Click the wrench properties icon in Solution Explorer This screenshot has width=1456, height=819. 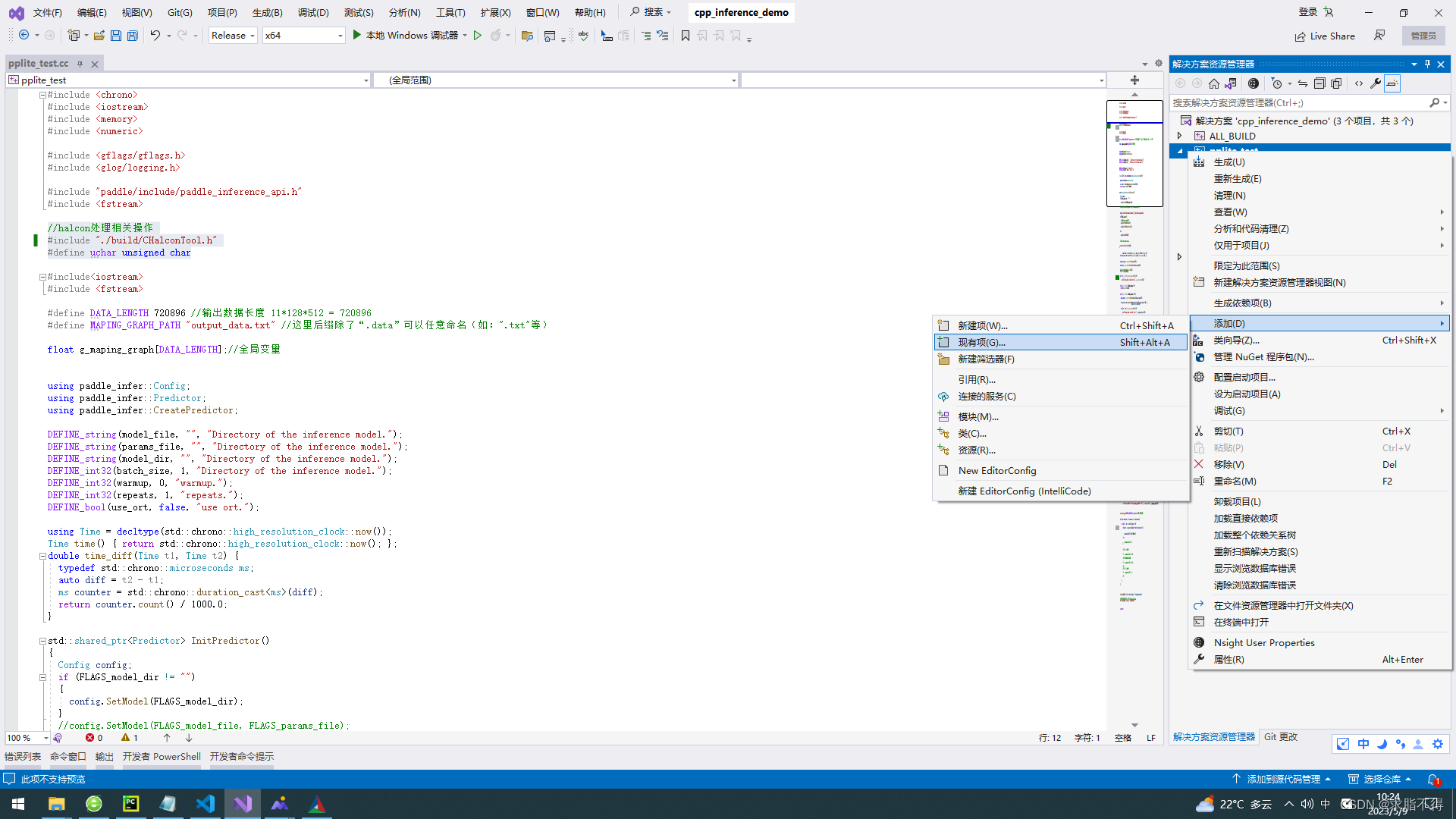tap(1376, 83)
